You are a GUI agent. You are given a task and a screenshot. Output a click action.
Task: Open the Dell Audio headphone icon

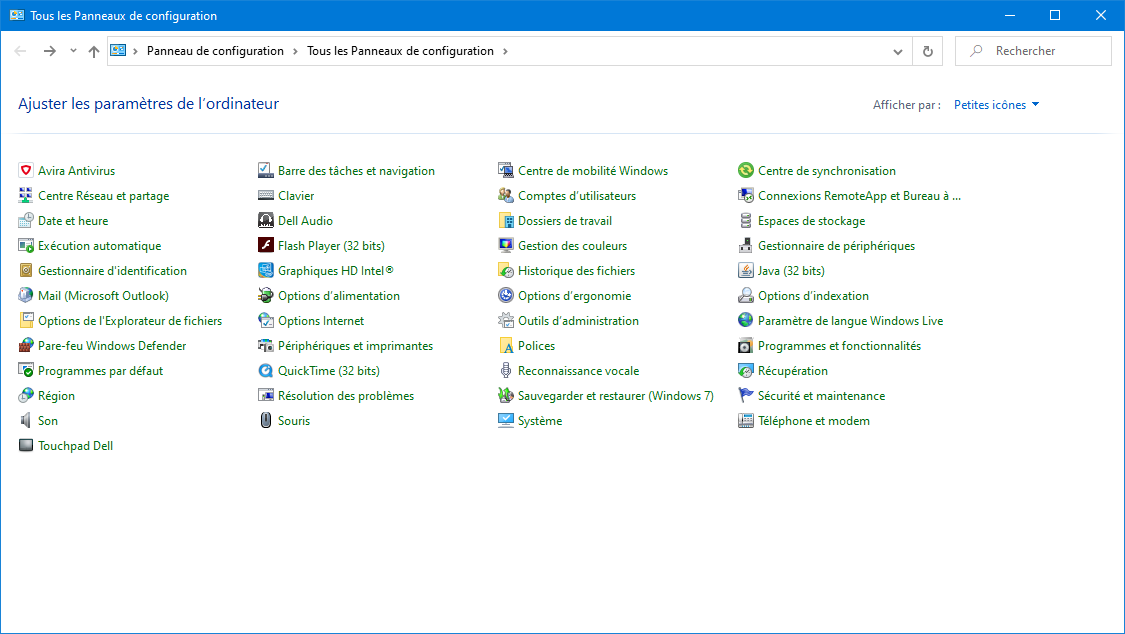[x=265, y=220]
